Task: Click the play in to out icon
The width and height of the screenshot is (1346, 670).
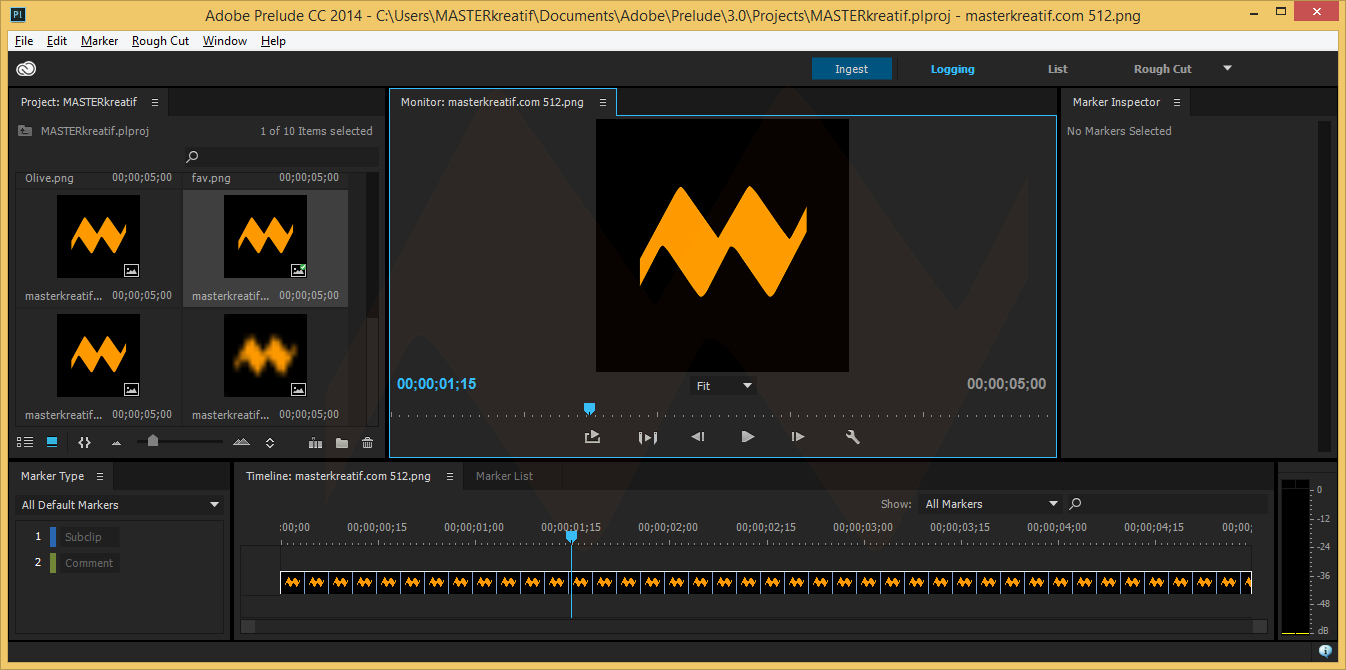Action: 647,437
